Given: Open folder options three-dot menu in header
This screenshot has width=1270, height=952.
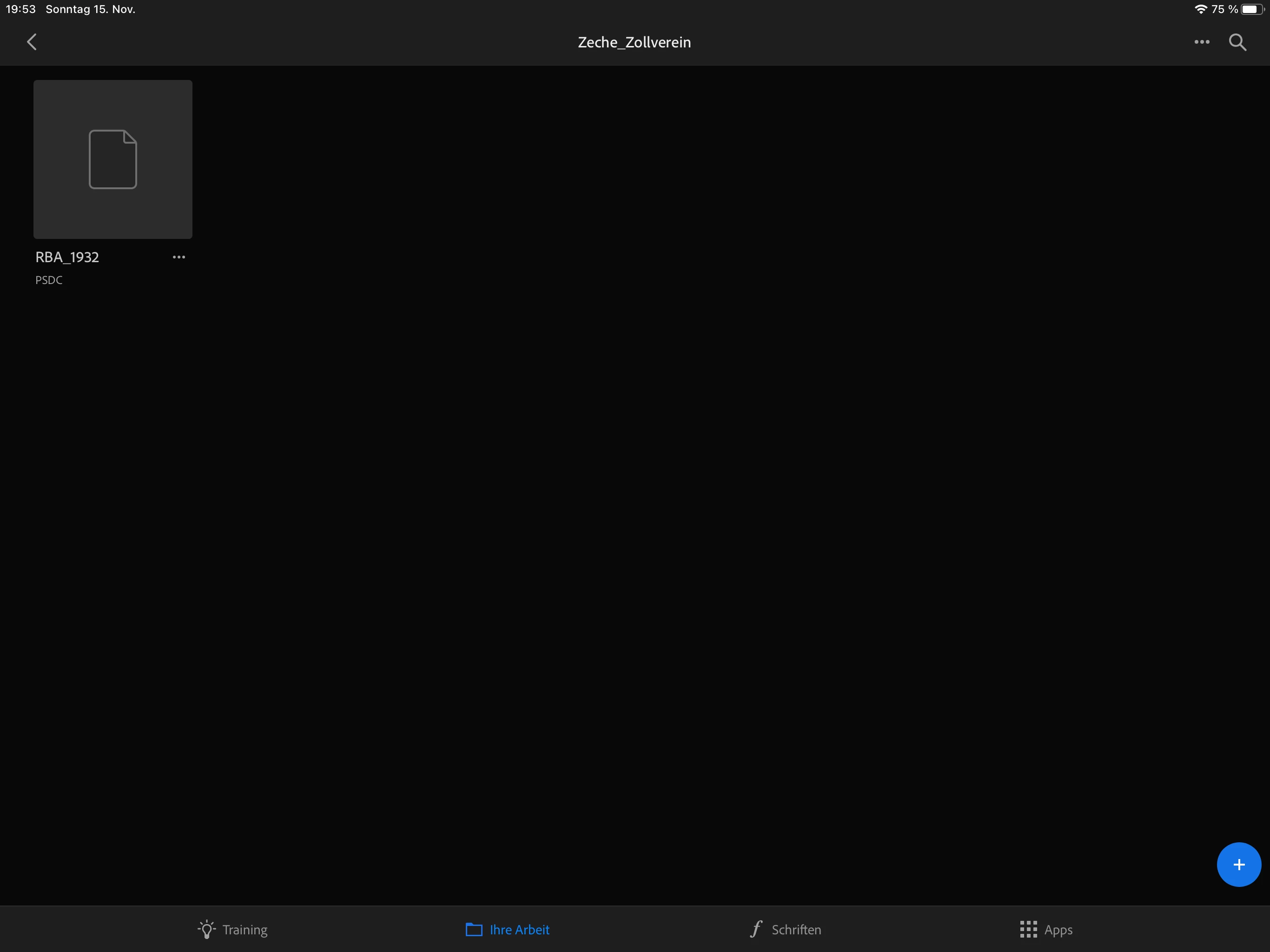Looking at the screenshot, I should coord(1202,42).
